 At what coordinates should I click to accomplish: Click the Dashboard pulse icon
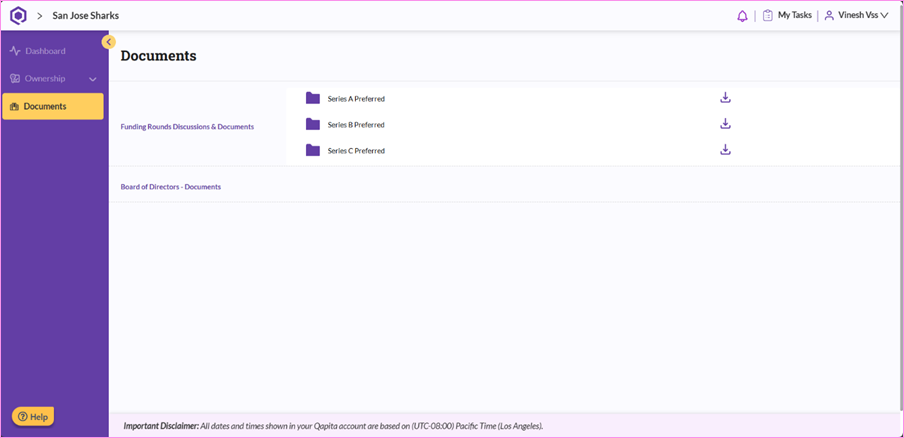[x=15, y=51]
